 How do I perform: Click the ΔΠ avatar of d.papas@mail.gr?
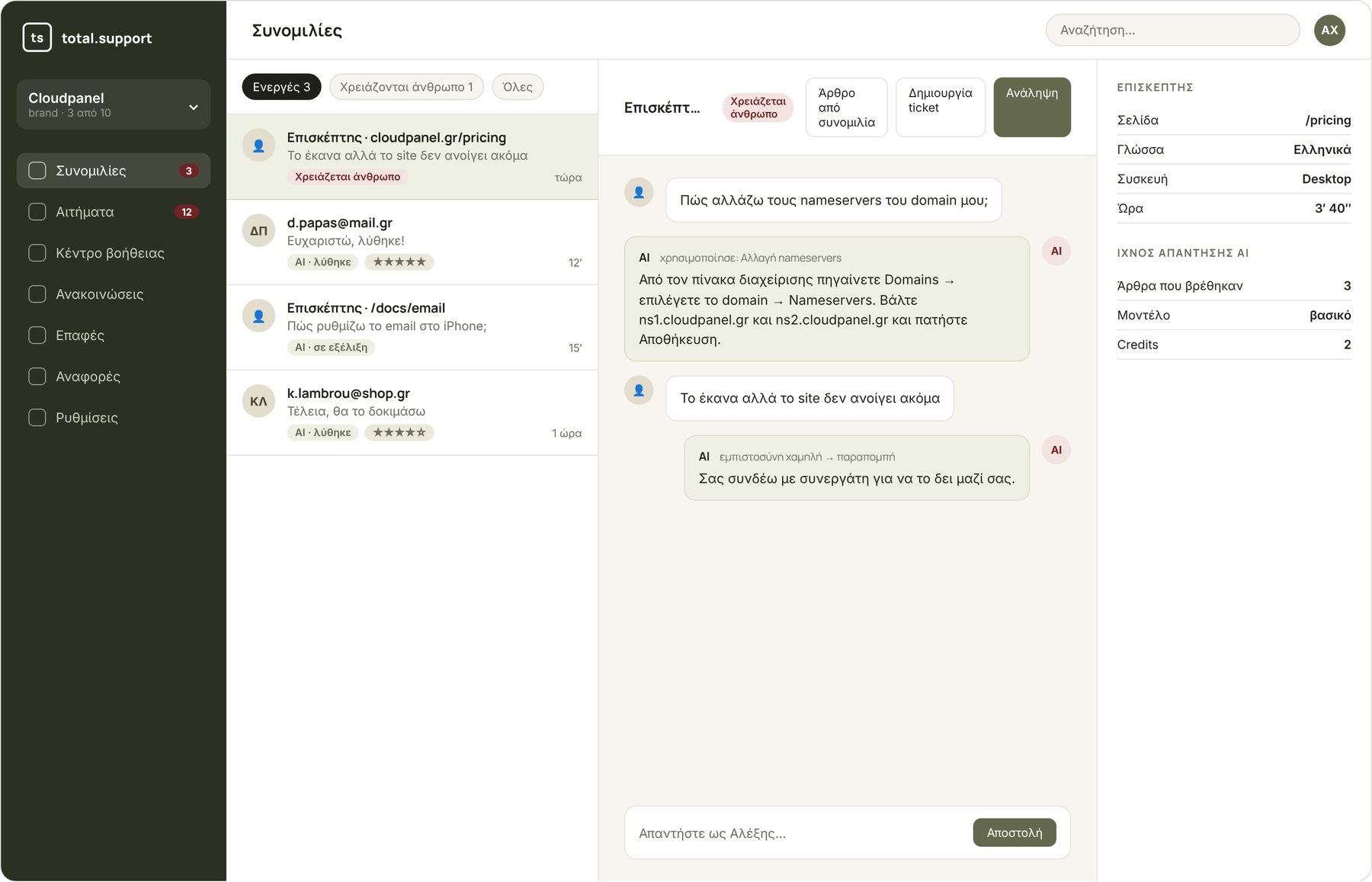258,230
